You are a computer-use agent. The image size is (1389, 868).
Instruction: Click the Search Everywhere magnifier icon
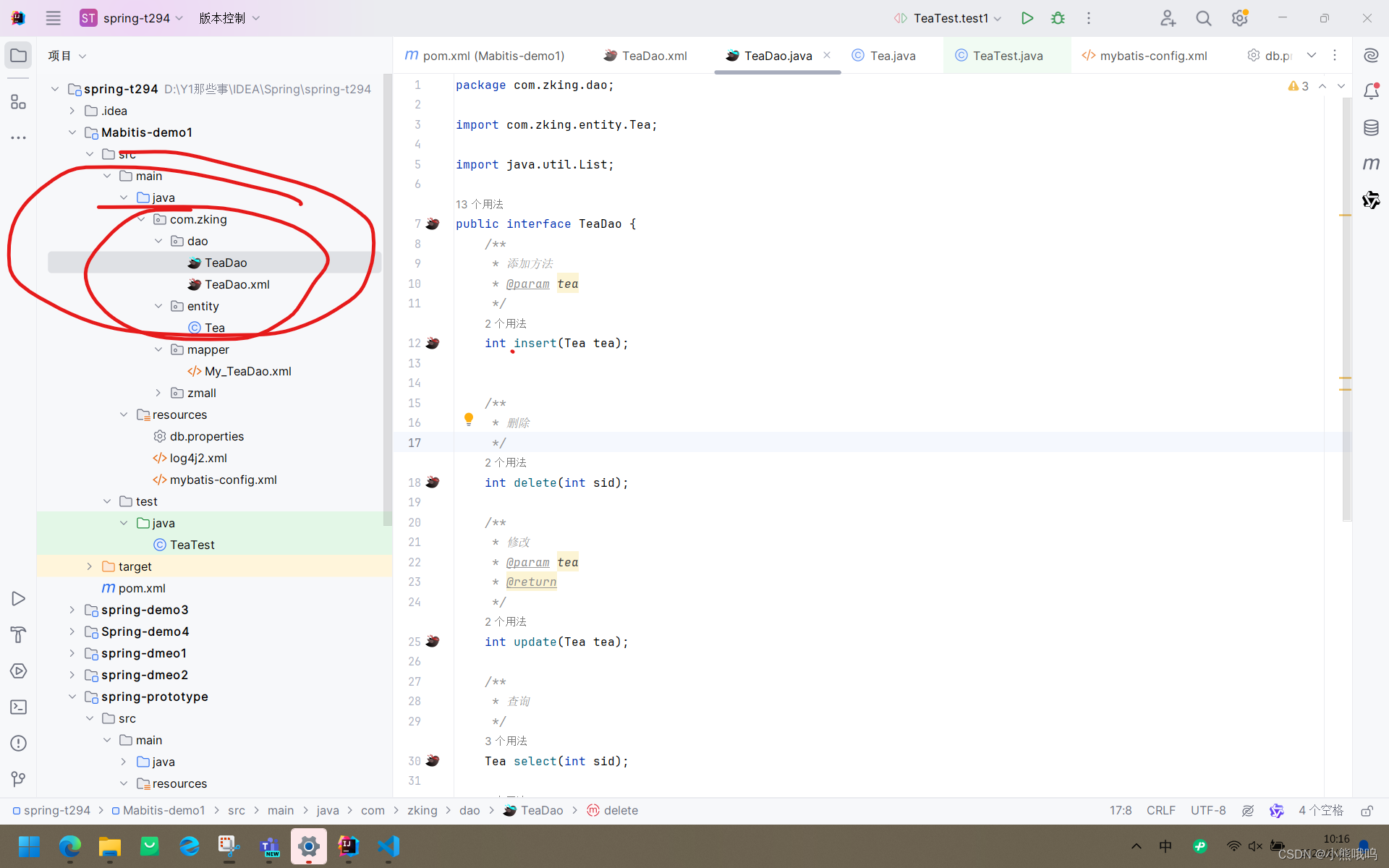coord(1203,18)
